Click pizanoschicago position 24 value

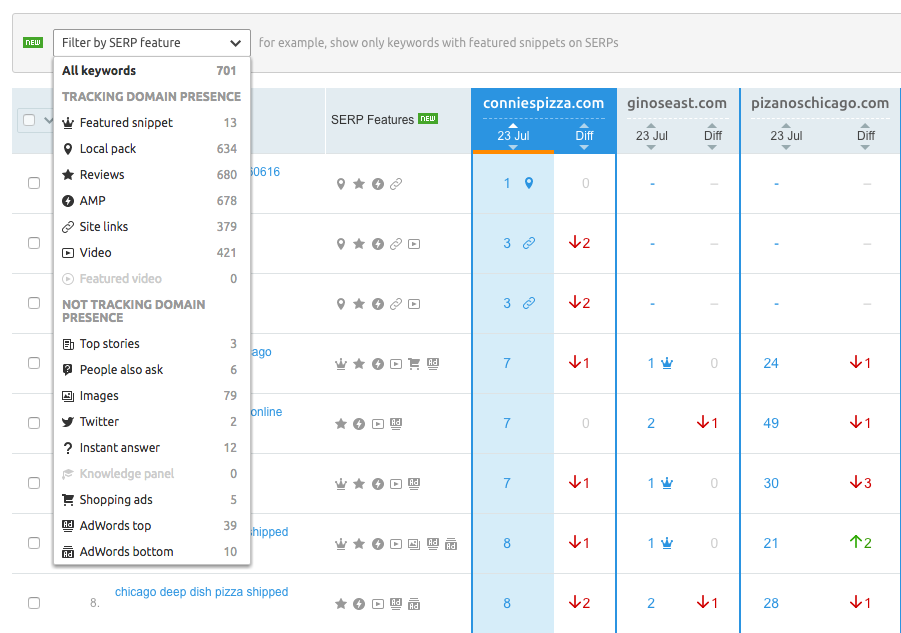771,363
